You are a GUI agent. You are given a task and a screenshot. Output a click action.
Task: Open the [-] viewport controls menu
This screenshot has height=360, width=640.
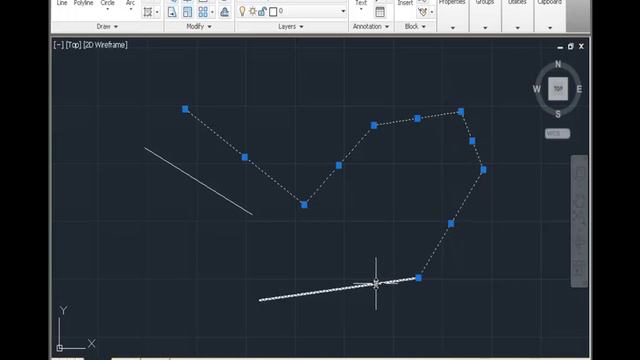[59, 45]
